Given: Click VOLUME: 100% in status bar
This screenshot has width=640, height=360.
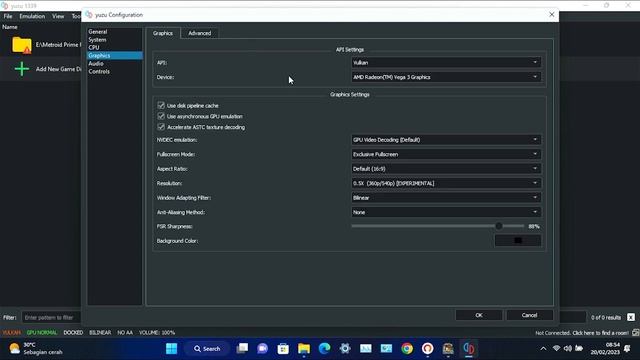Looking at the screenshot, I should click(157, 333).
